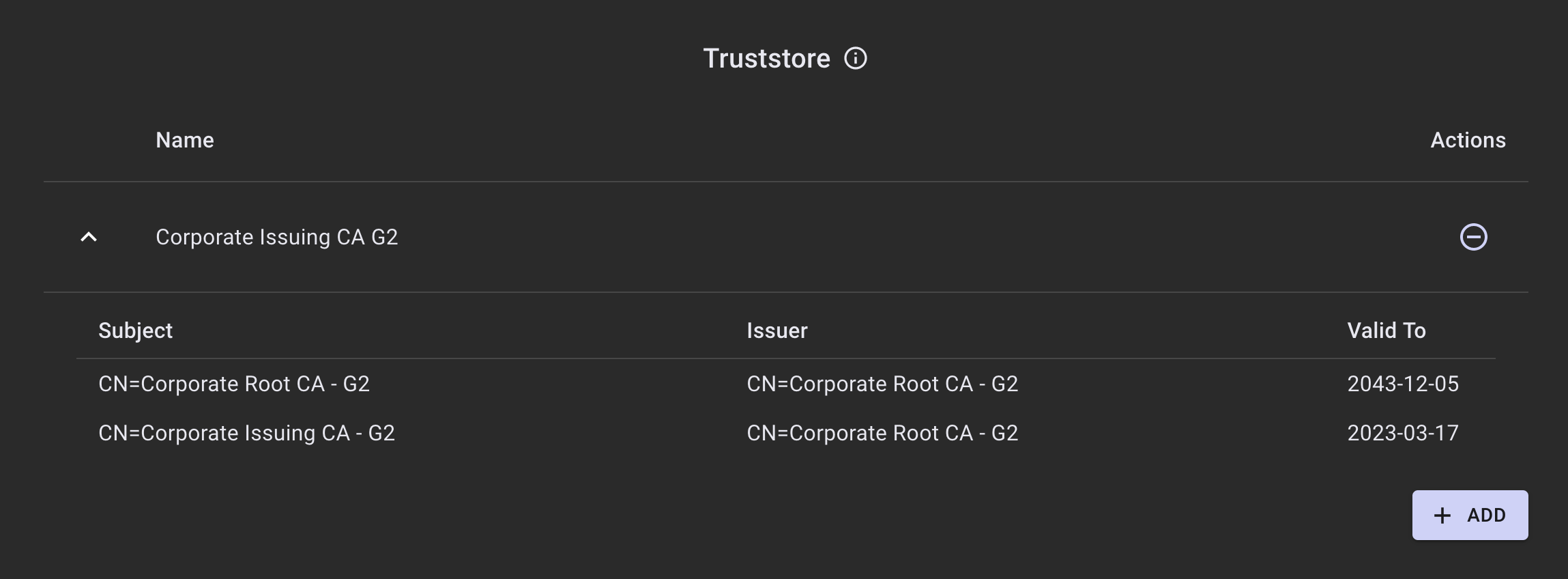This screenshot has width=1568, height=579.
Task: Click the 2043-12-05 expiry date
Action: tap(1402, 384)
